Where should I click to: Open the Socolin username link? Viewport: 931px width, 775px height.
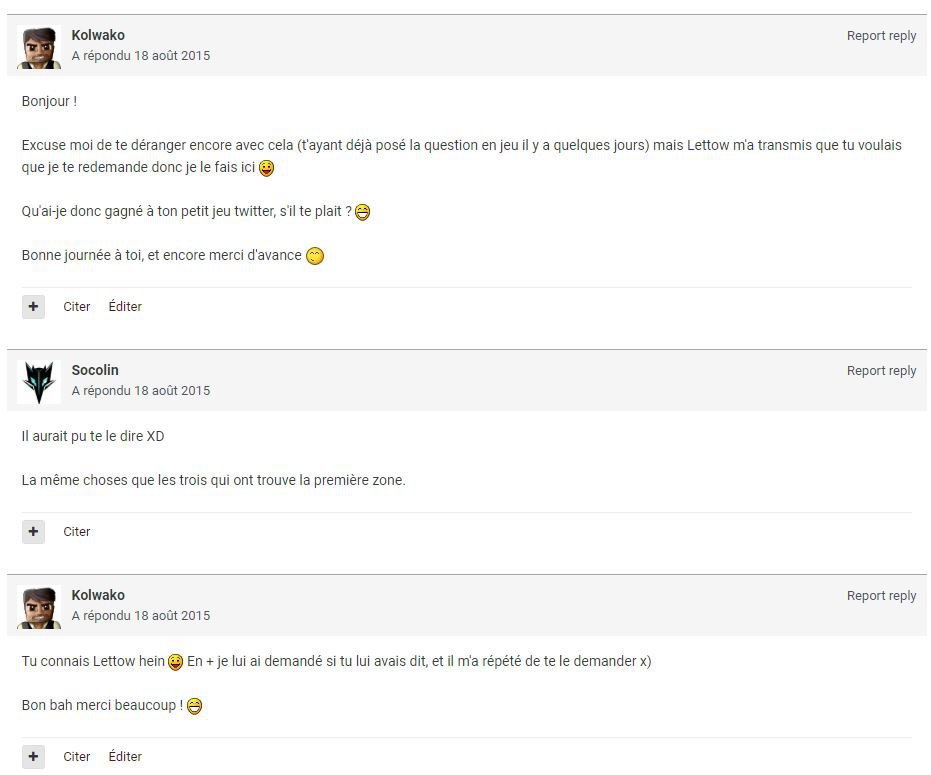coord(95,370)
